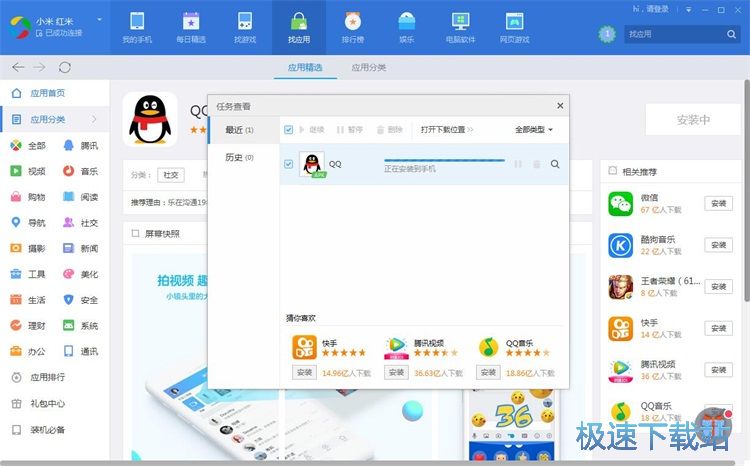Viewport: 750px width, 466px height.
Task: Select 腾讯 category
Action: (81, 145)
